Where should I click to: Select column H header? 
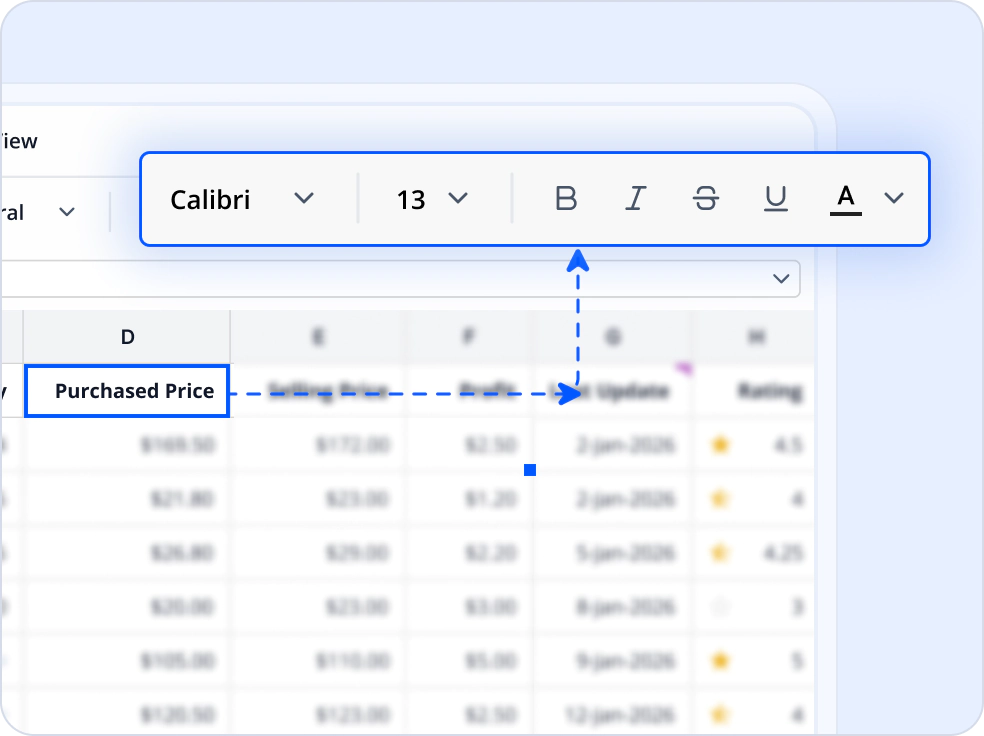[x=756, y=337]
